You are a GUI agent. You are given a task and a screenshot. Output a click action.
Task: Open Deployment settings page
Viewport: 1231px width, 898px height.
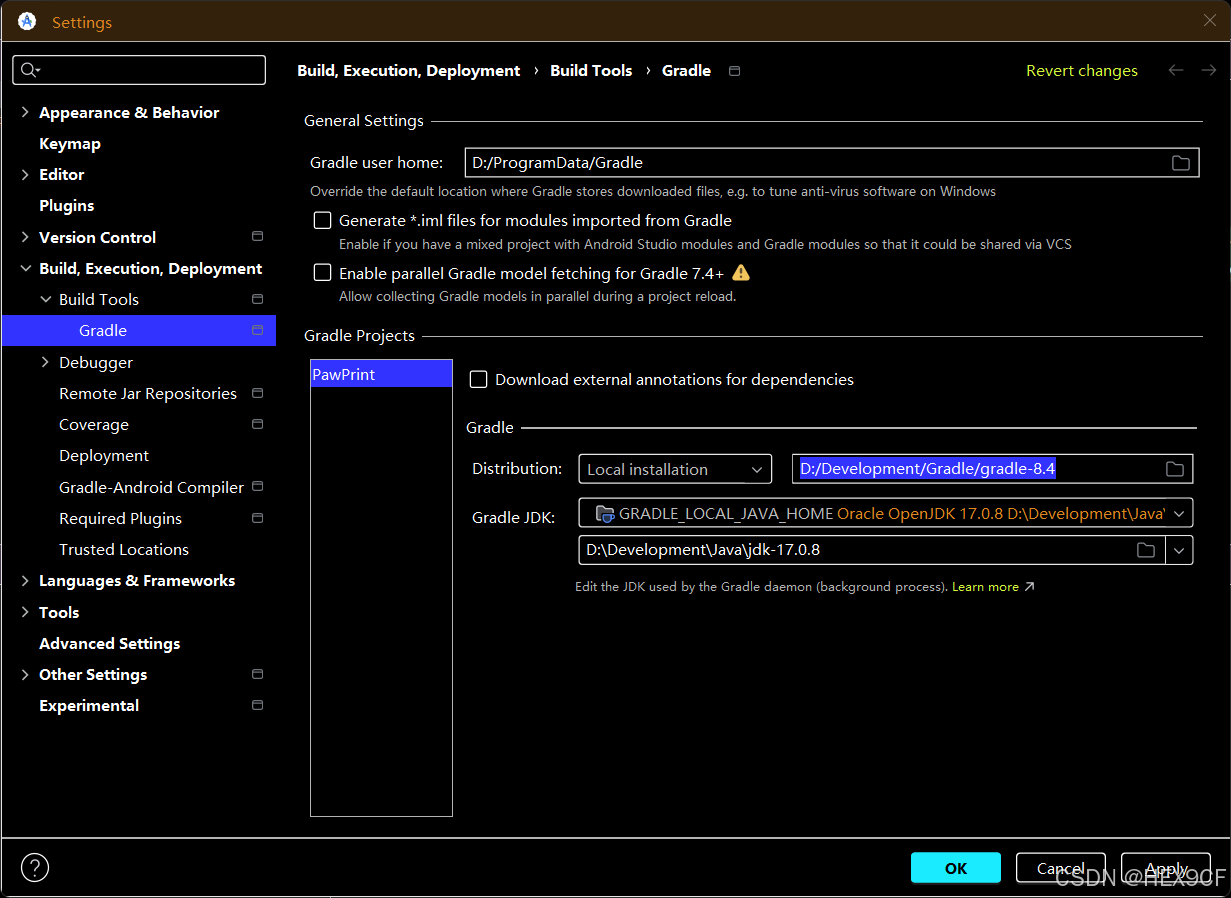pyautogui.click(x=104, y=455)
